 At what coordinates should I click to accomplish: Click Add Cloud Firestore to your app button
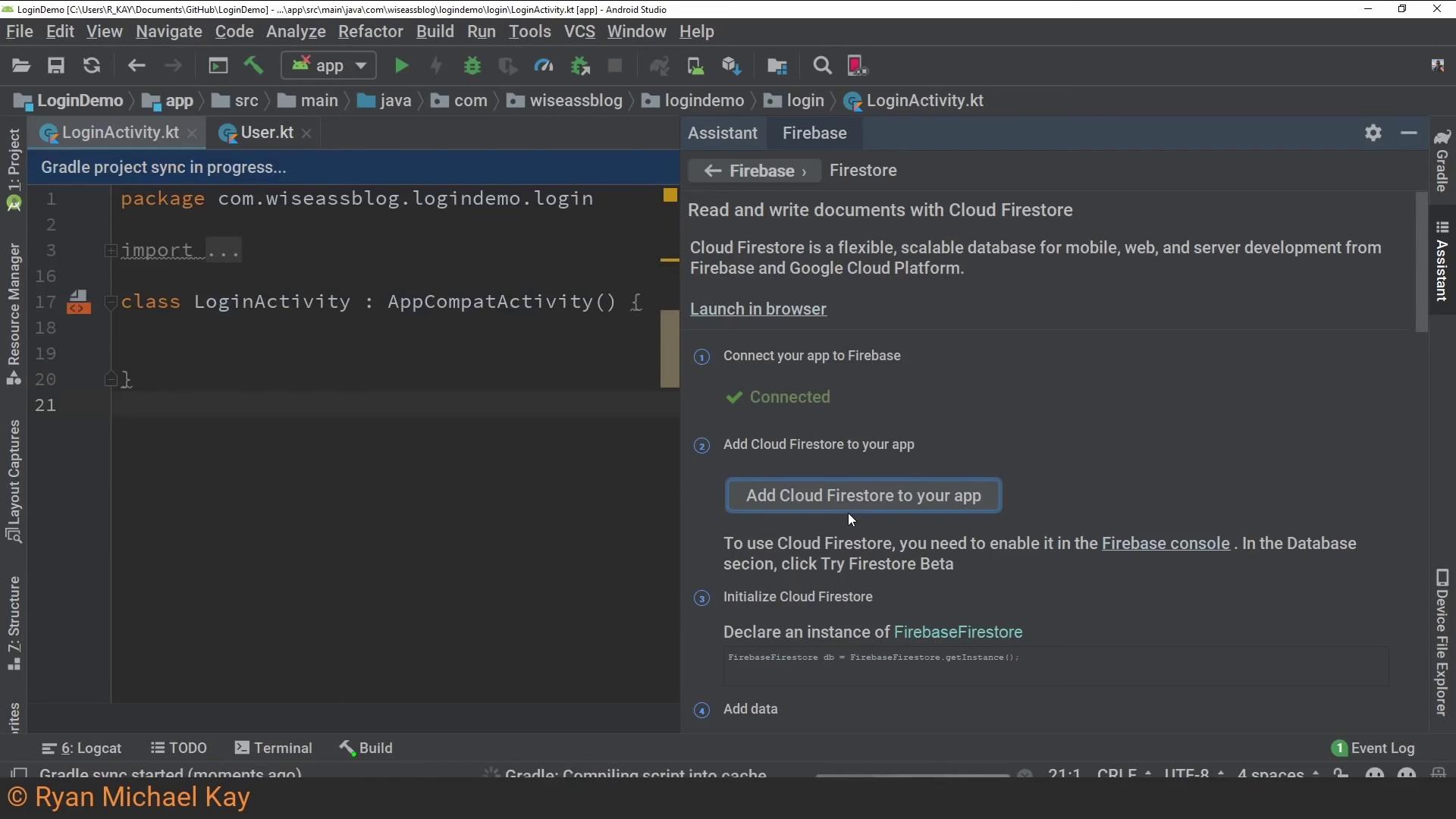tap(863, 496)
